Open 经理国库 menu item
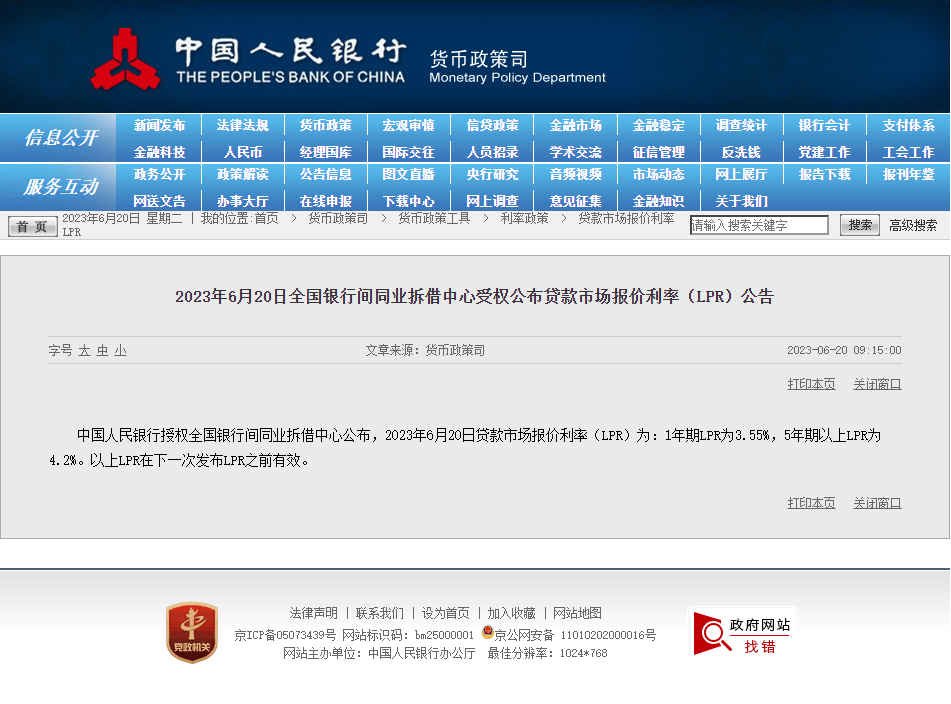This screenshot has width=951, height=704. (326, 152)
